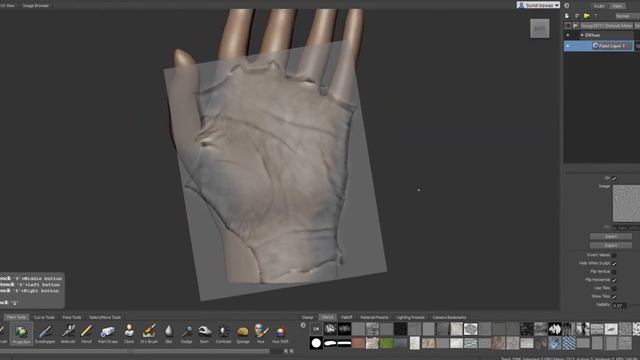Switch to the Paint Tools tab
Viewport: 640px width, 360px height.
pos(16,317)
